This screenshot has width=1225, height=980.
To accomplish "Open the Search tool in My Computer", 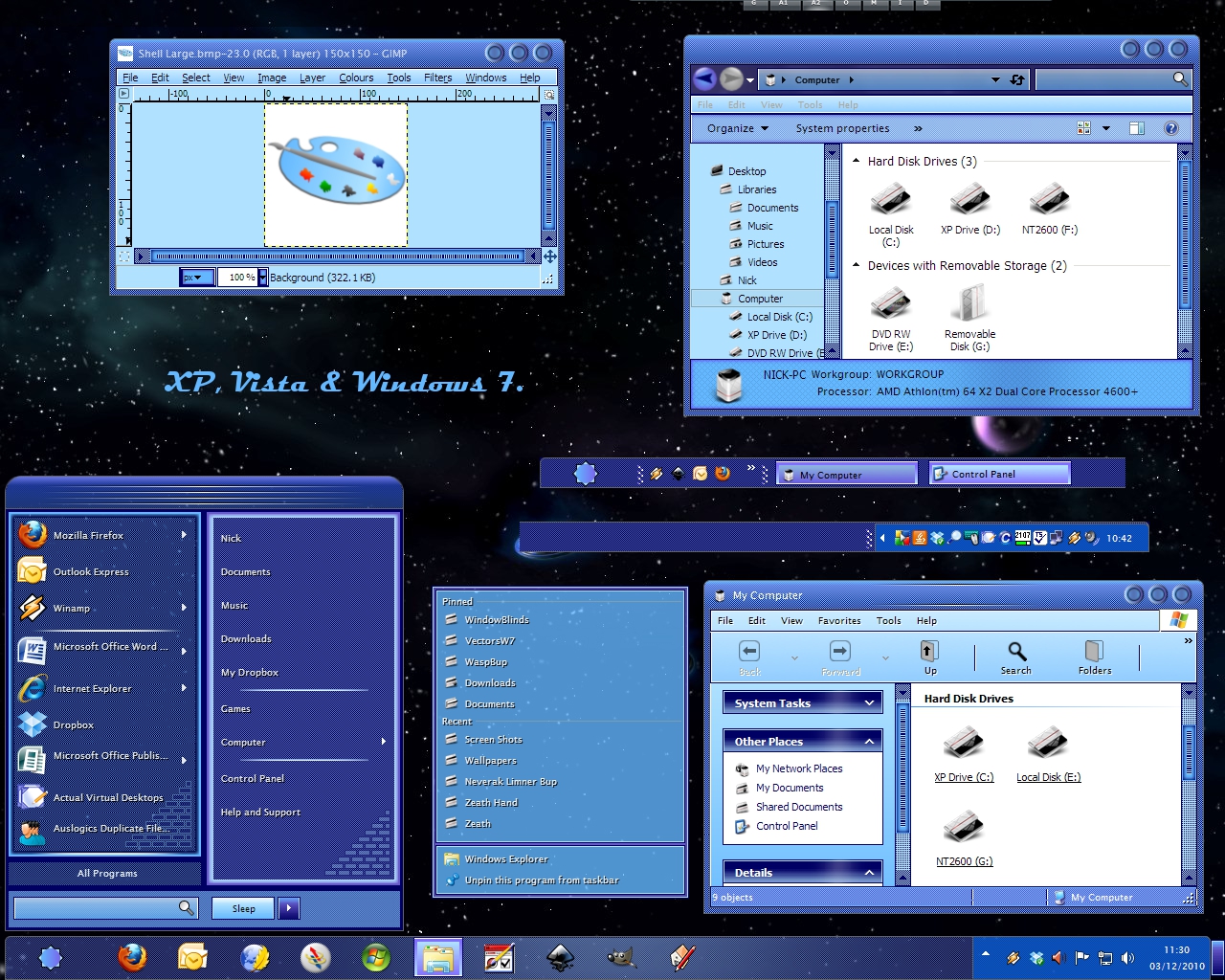I will tap(1016, 658).
